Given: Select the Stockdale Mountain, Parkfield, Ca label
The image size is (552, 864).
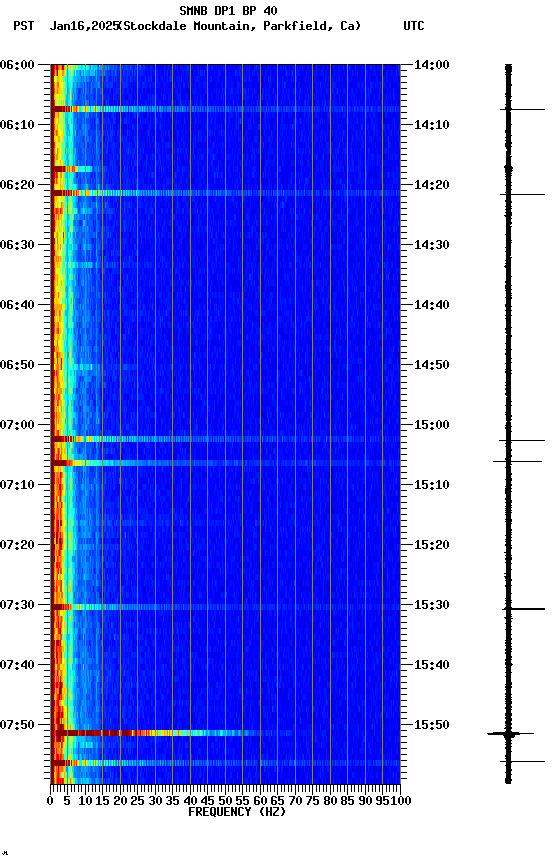Looking at the screenshot, I should 242,26.
